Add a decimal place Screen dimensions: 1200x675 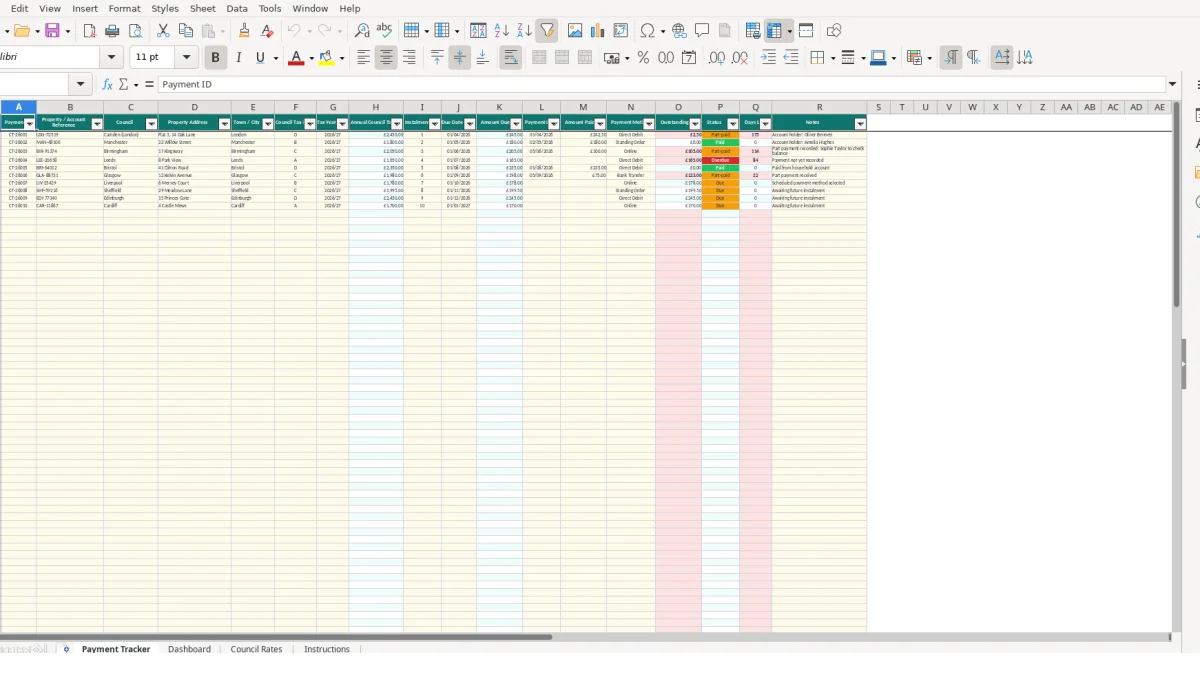tap(717, 58)
